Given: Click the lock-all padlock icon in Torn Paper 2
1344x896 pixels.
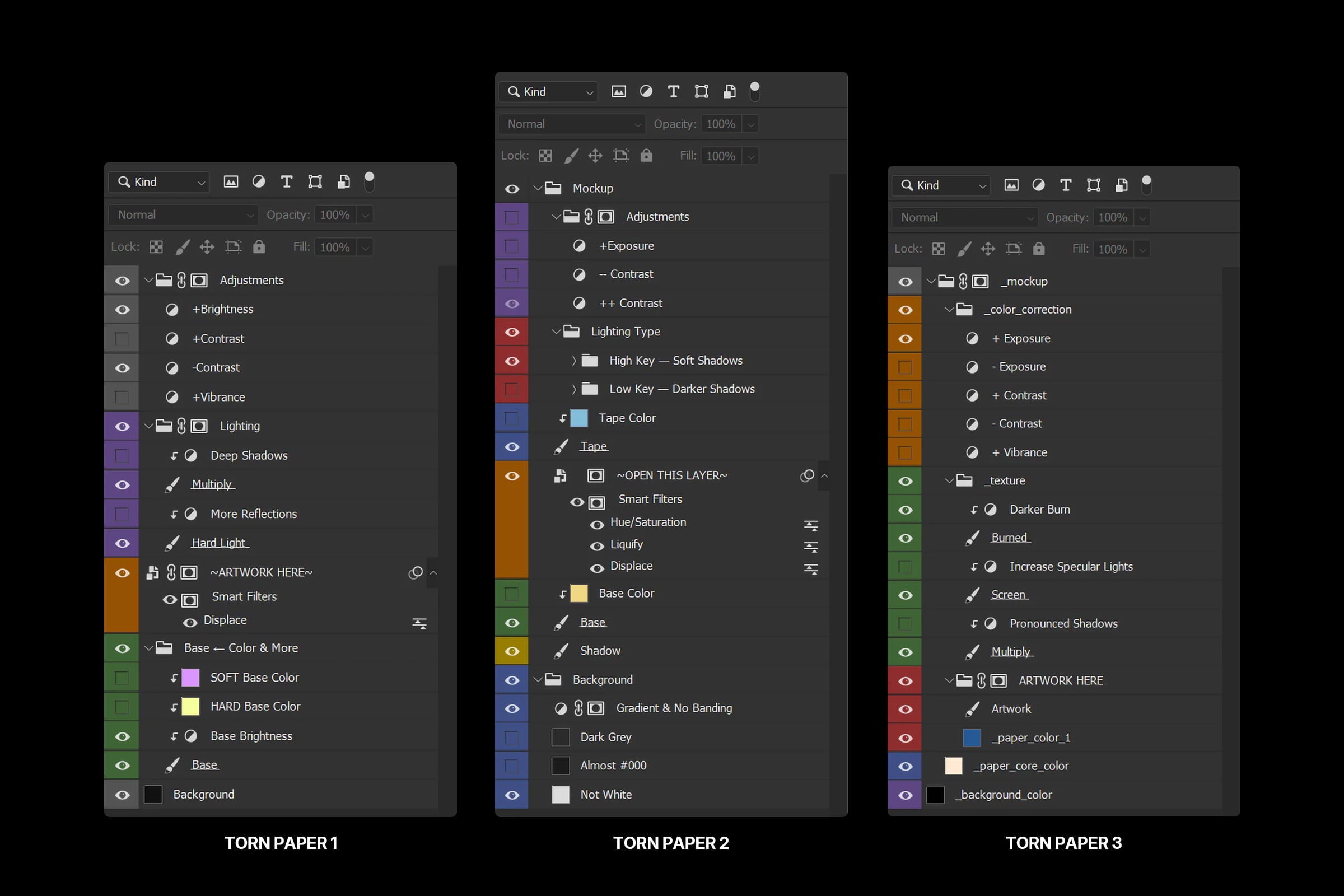Looking at the screenshot, I should (646, 156).
